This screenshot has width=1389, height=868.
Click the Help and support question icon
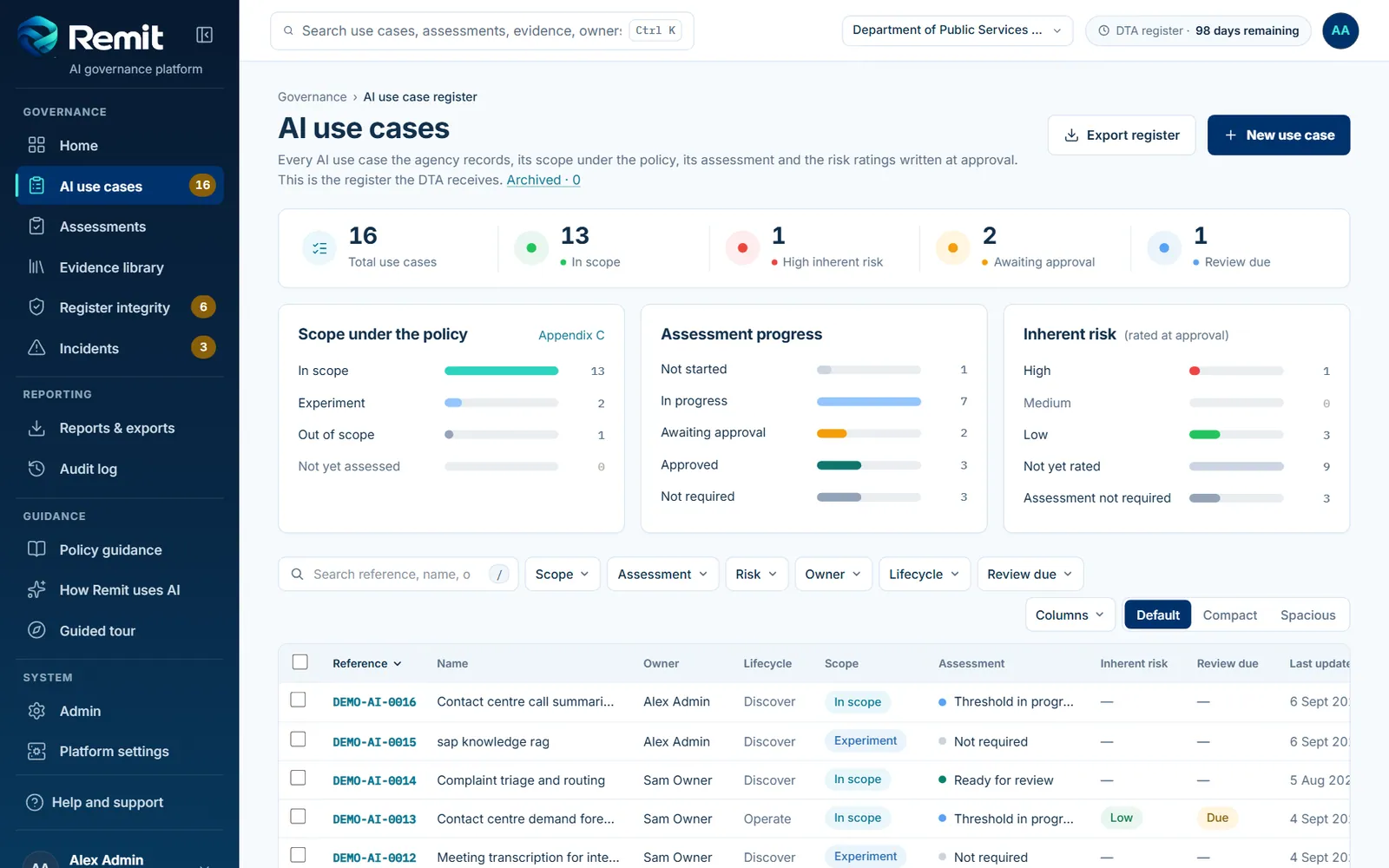[x=35, y=802]
